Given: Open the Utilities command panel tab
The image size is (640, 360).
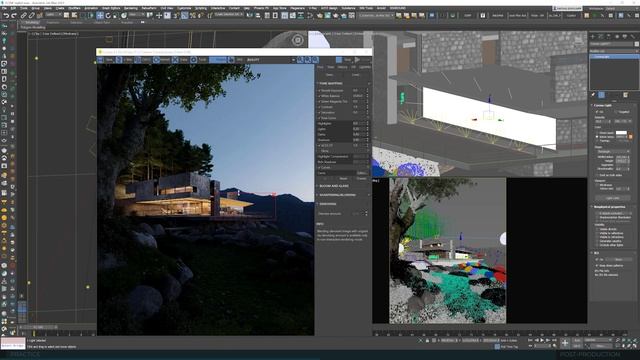Looking at the screenshot, I should coord(632,37).
